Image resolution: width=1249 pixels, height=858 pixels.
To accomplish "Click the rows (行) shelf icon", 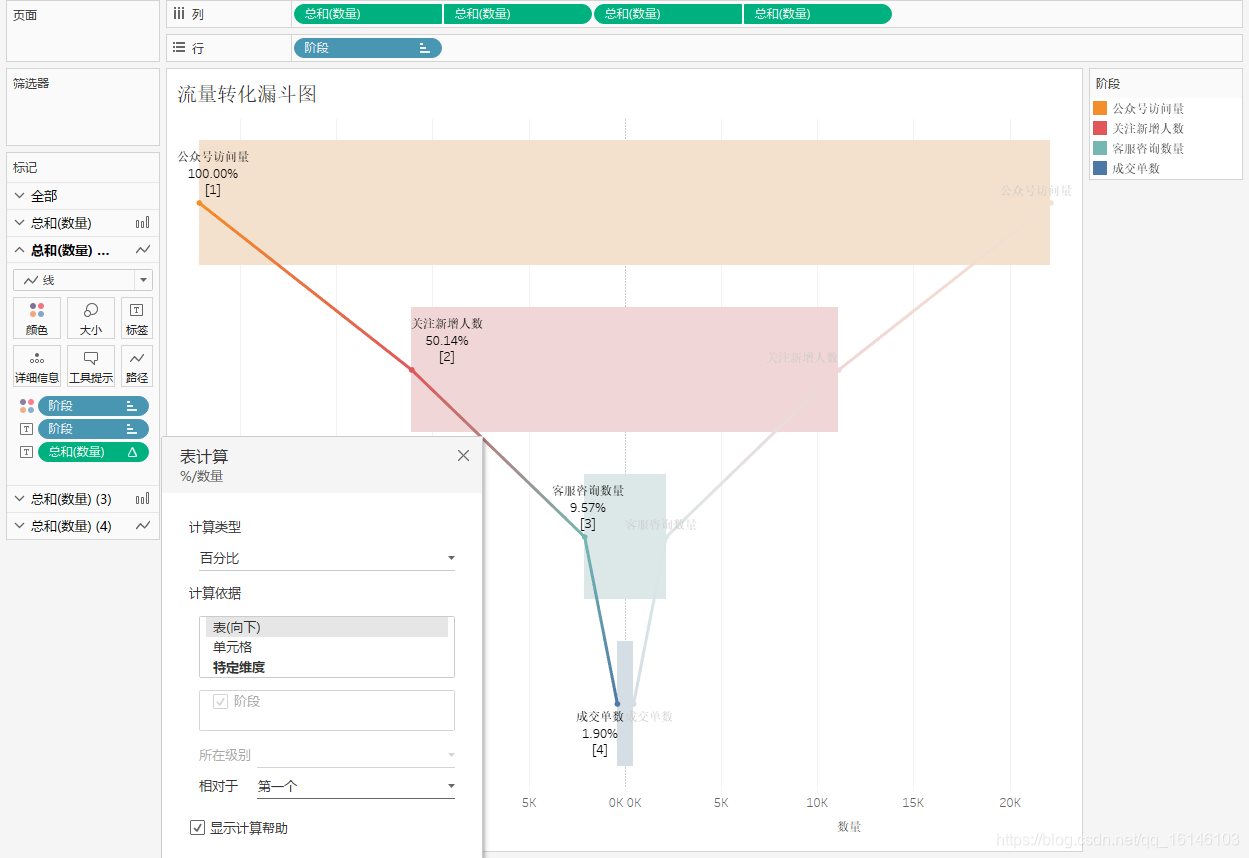I will (x=178, y=47).
